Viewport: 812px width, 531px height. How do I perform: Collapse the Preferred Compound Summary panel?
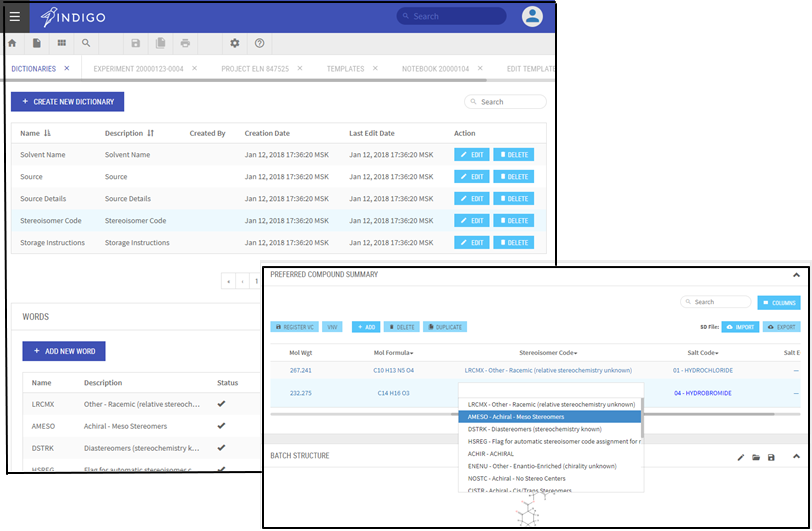(x=796, y=274)
